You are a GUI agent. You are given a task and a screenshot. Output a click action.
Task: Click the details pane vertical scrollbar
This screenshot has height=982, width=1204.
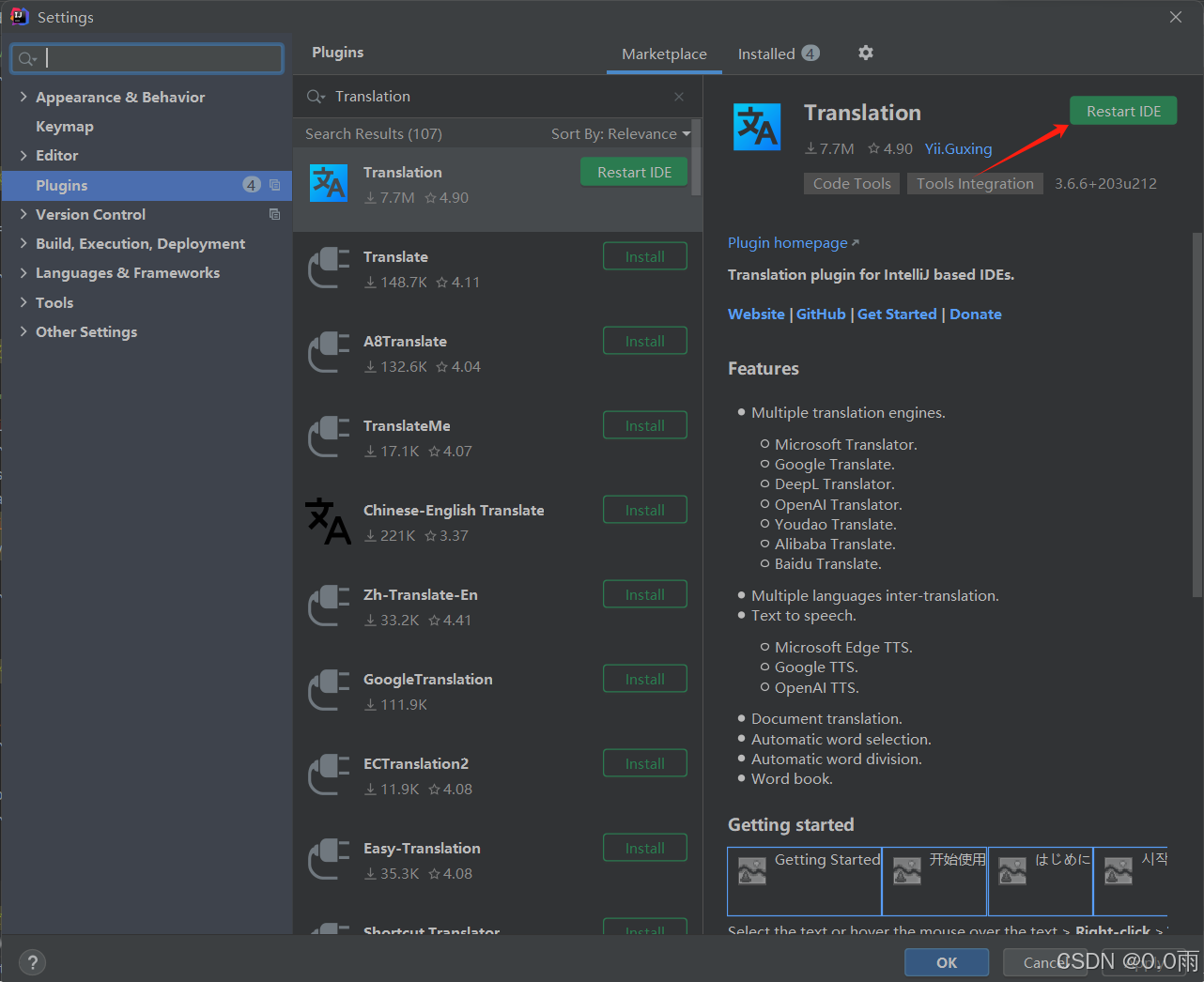tap(1196, 413)
